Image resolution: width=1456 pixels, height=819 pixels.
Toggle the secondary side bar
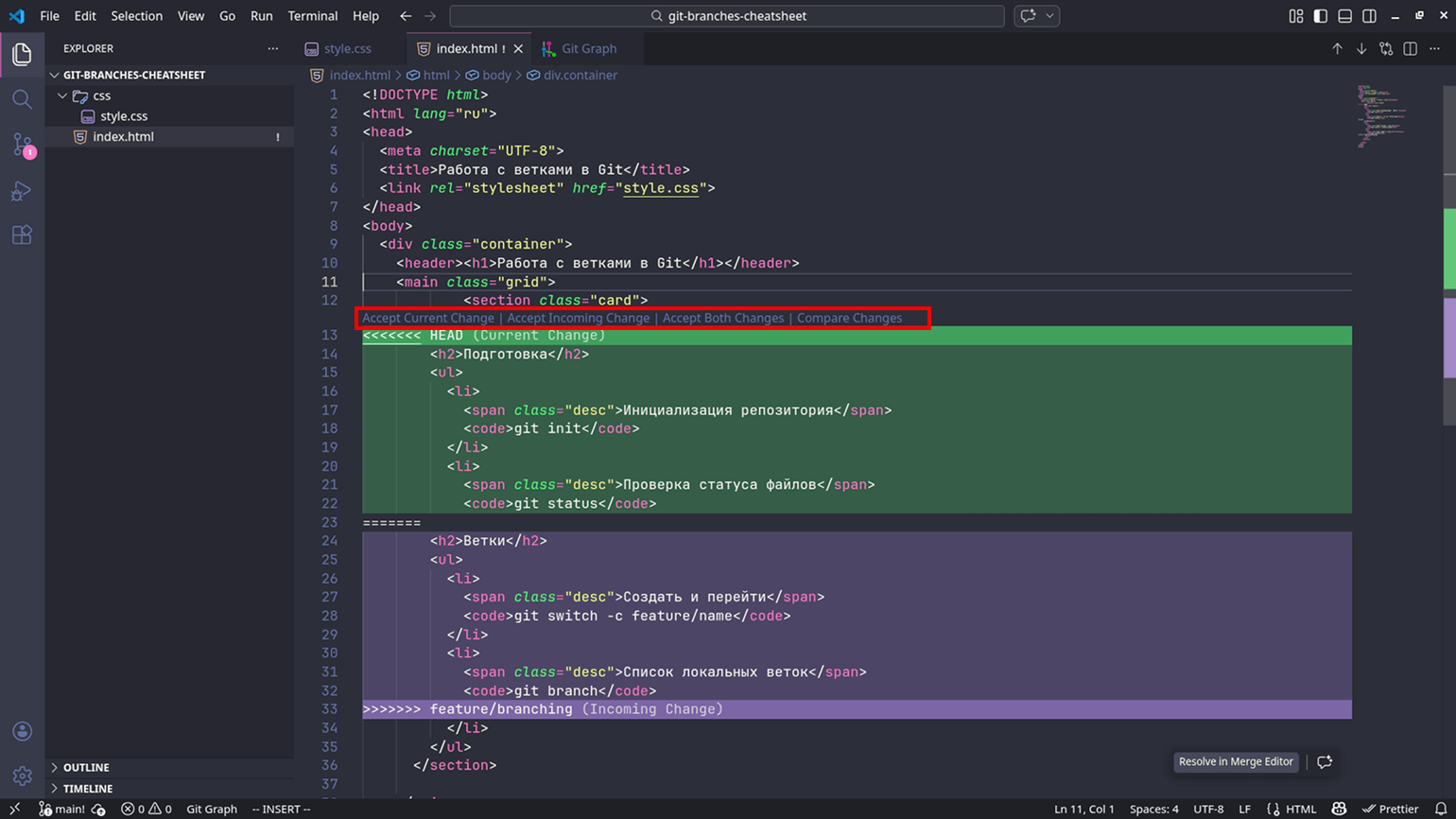coord(1369,16)
